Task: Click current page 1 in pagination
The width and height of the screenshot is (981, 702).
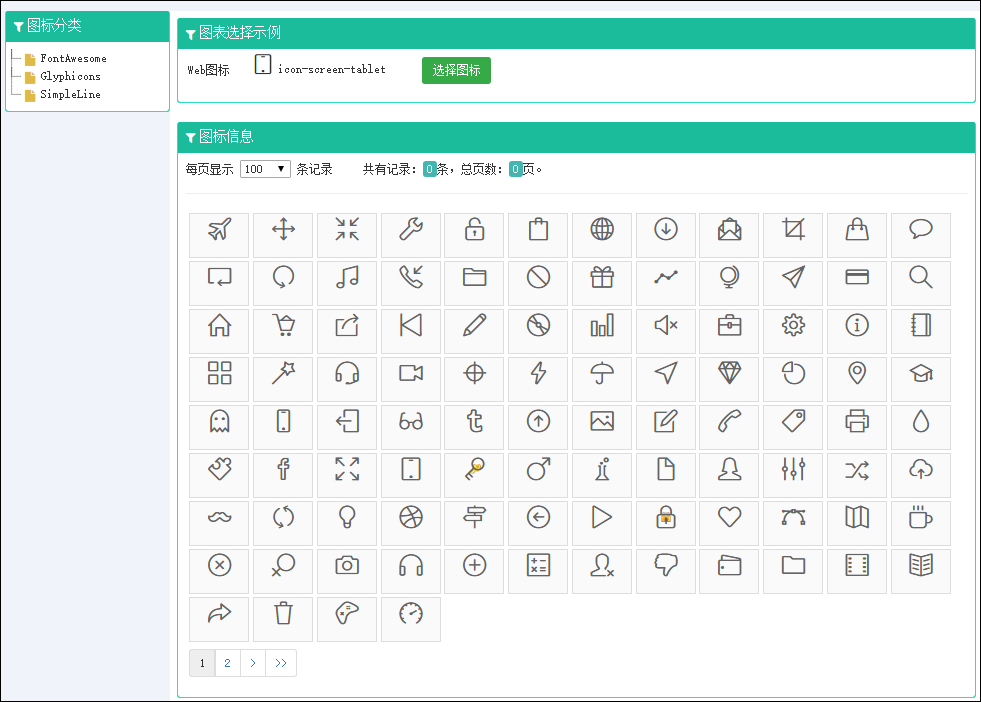Action: 202,663
